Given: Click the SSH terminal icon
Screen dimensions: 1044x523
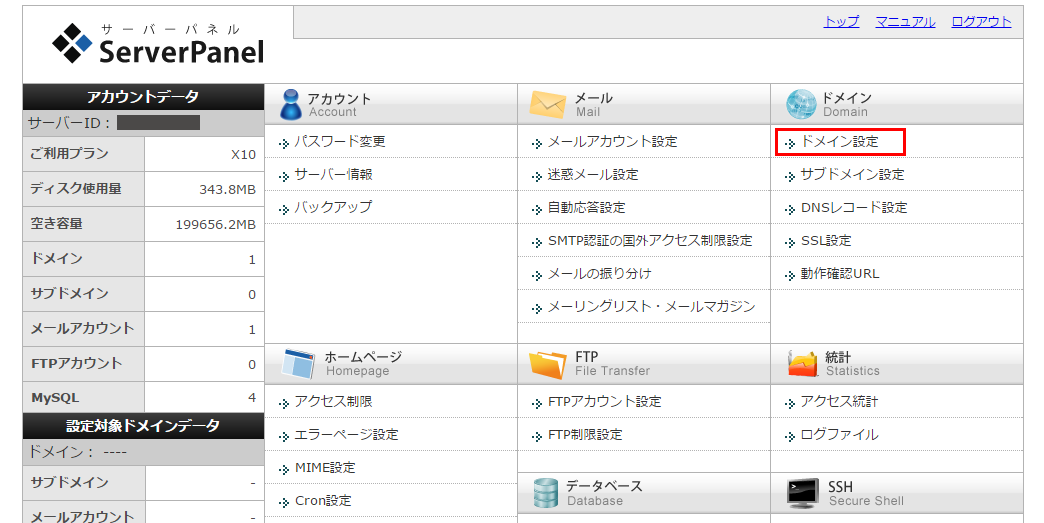Looking at the screenshot, I should point(803,493).
